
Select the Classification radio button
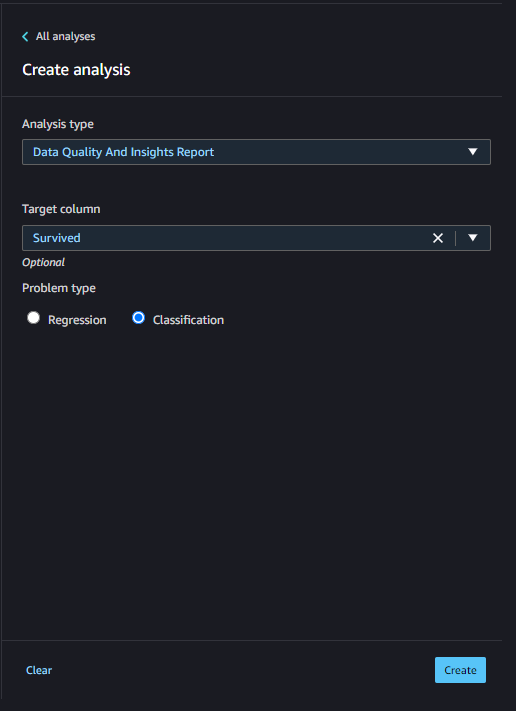coord(138,317)
